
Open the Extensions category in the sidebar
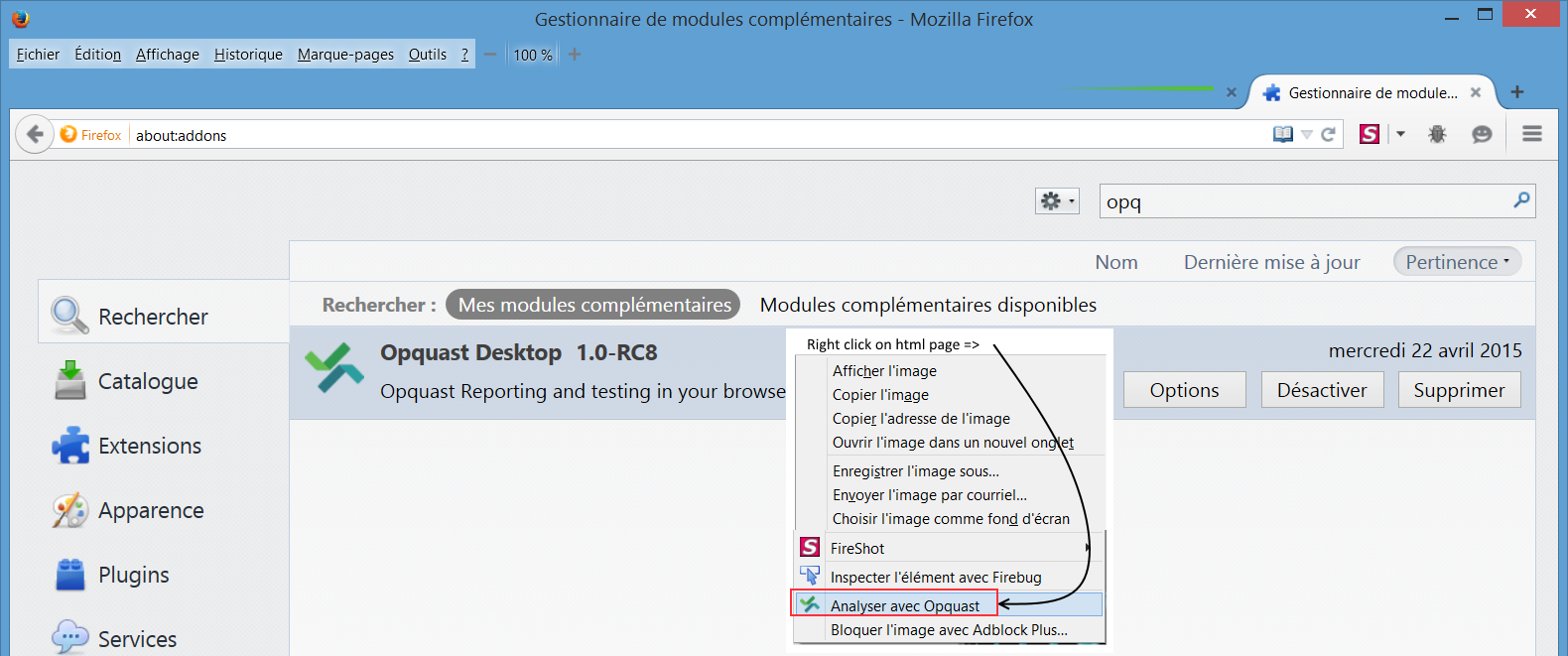coord(164,446)
